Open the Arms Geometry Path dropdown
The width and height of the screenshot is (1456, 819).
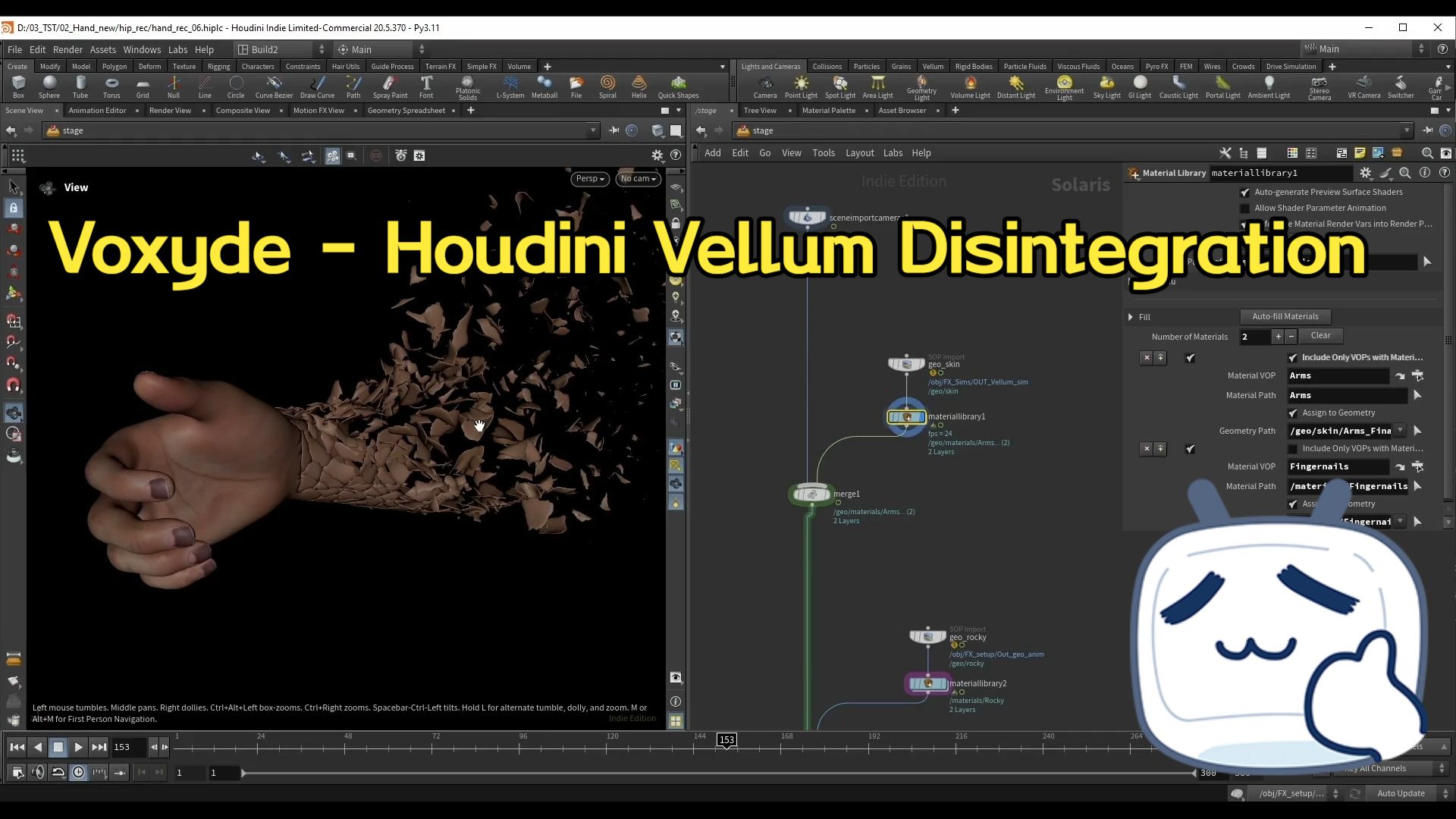1400,431
